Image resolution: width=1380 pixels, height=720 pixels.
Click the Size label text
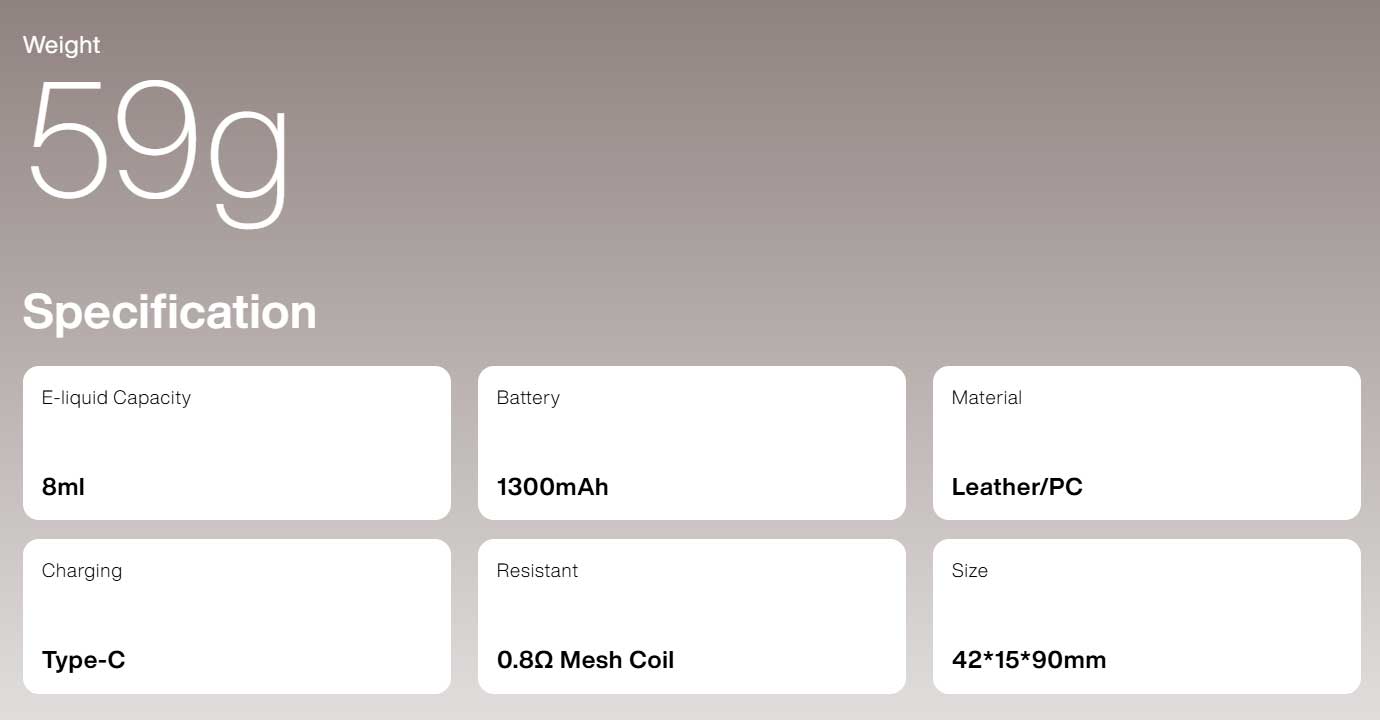pyautogui.click(x=970, y=571)
